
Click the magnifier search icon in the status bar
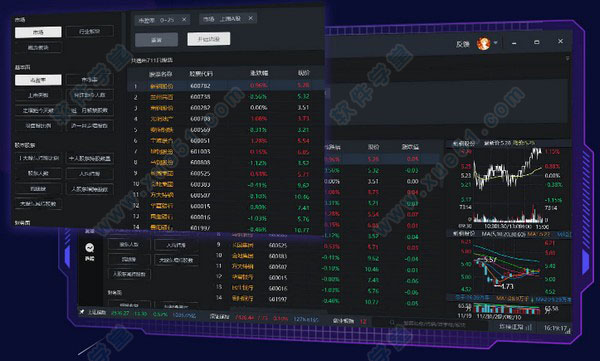392,323
